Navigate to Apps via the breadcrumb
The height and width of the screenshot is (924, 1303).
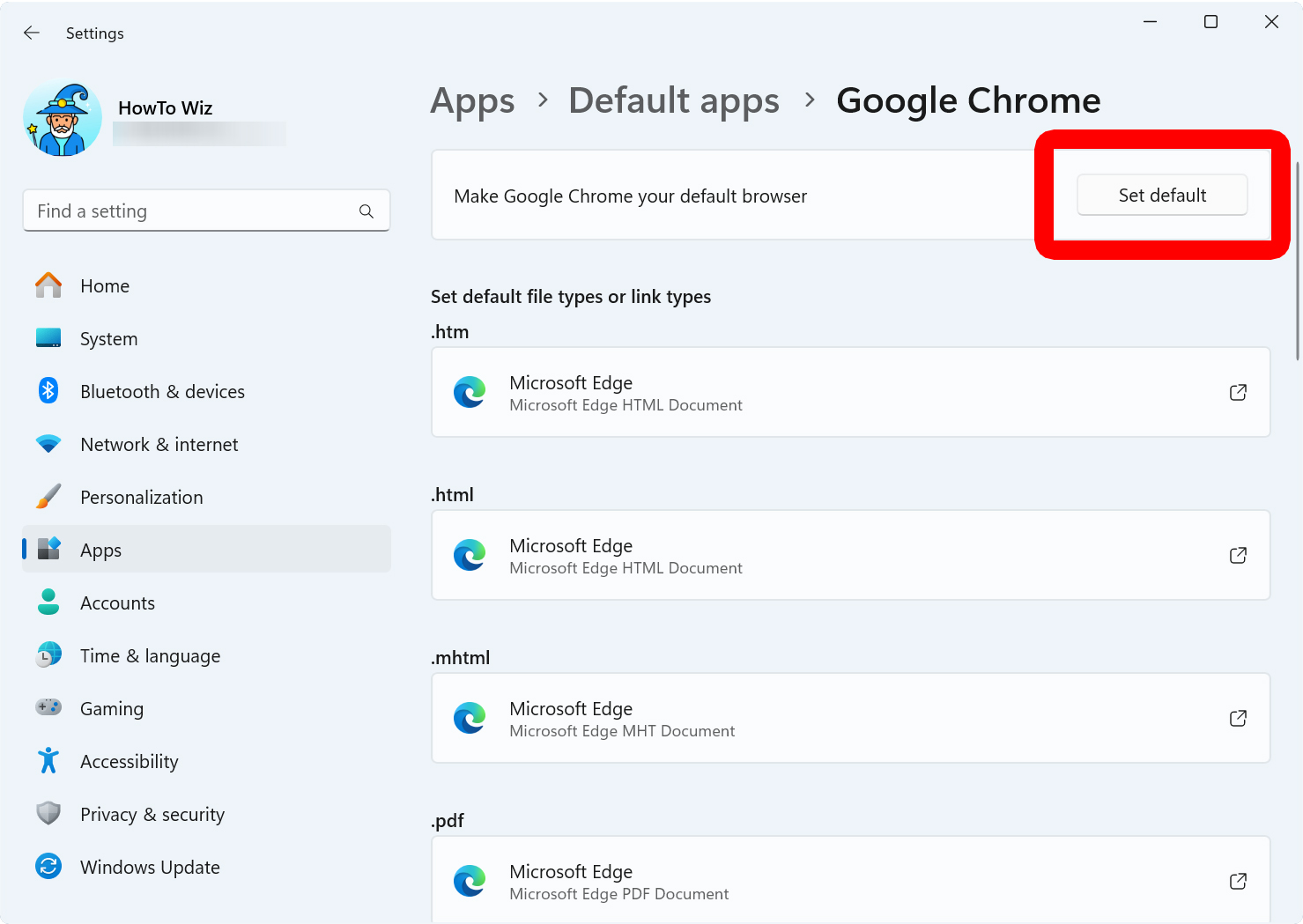click(472, 100)
